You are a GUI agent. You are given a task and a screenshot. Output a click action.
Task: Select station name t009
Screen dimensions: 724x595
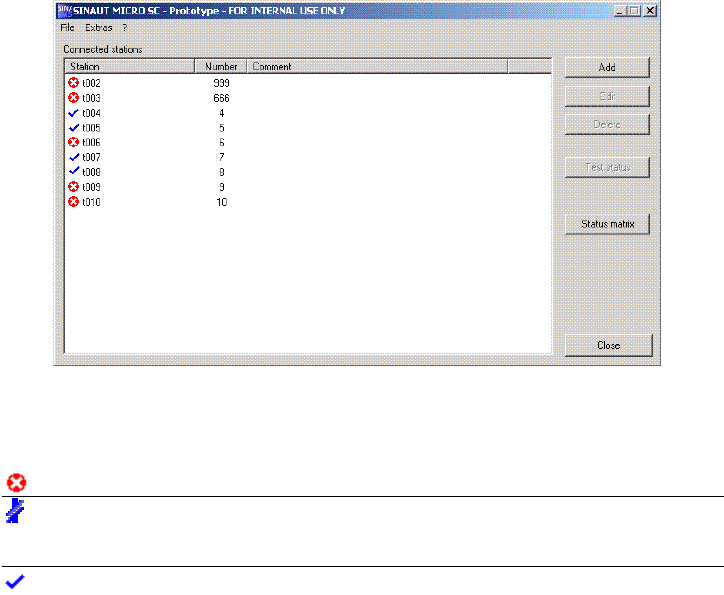click(91, 187)
